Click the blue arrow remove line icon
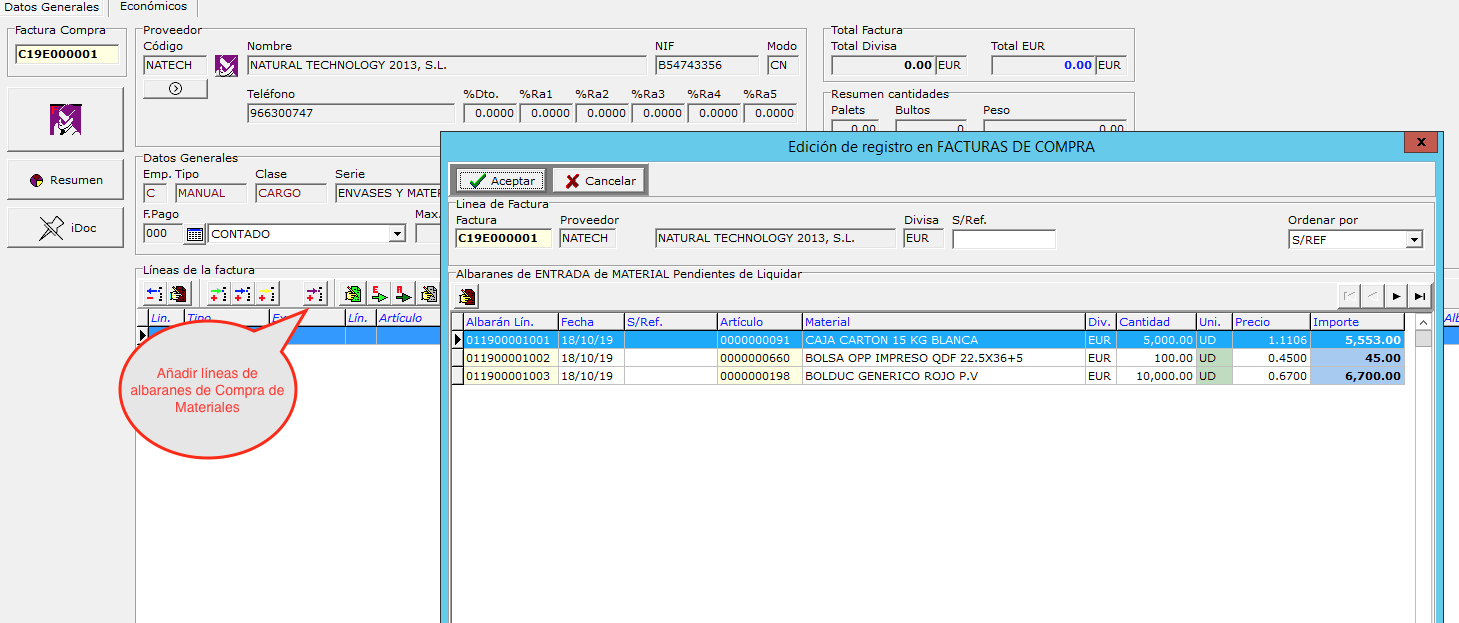The height and width of the screenshot is (623, 1459). 155,294
